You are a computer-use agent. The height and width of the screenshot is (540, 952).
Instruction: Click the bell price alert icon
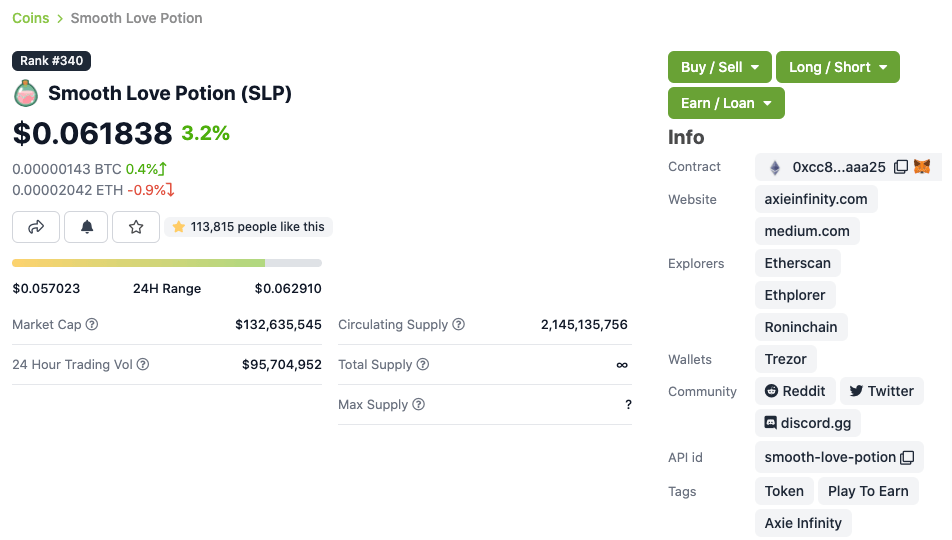[87, 227]
